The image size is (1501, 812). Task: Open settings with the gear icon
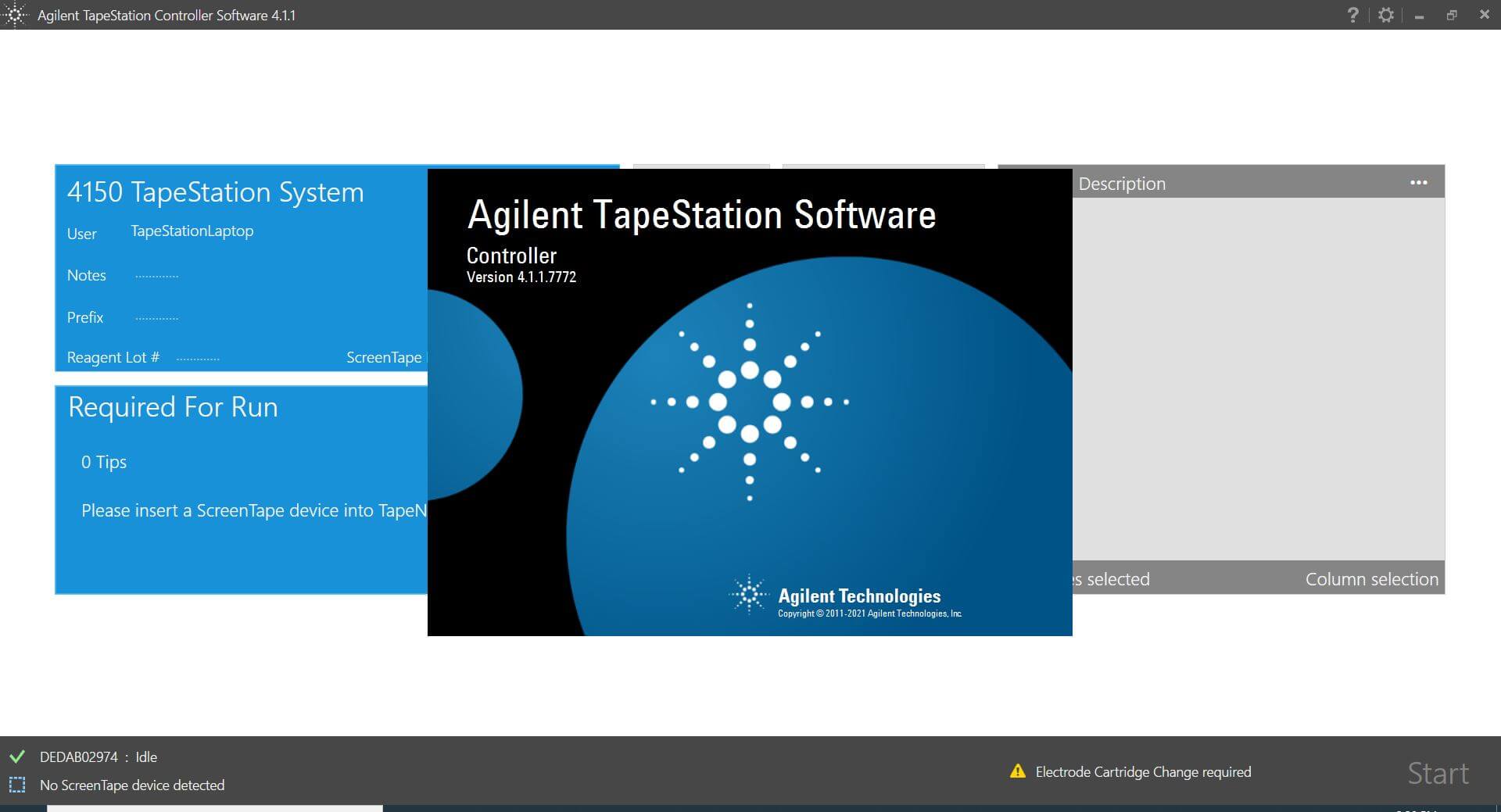[1386, 15]
